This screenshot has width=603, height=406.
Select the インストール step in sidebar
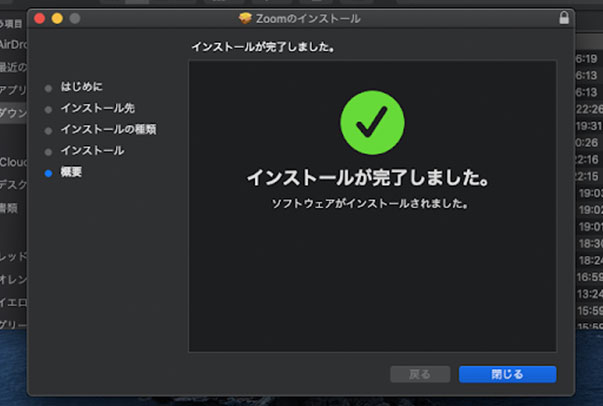point(92,151)
